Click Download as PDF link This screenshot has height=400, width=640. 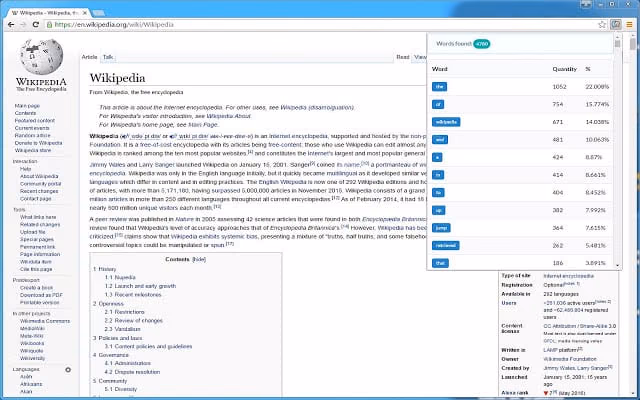(41, 295)
